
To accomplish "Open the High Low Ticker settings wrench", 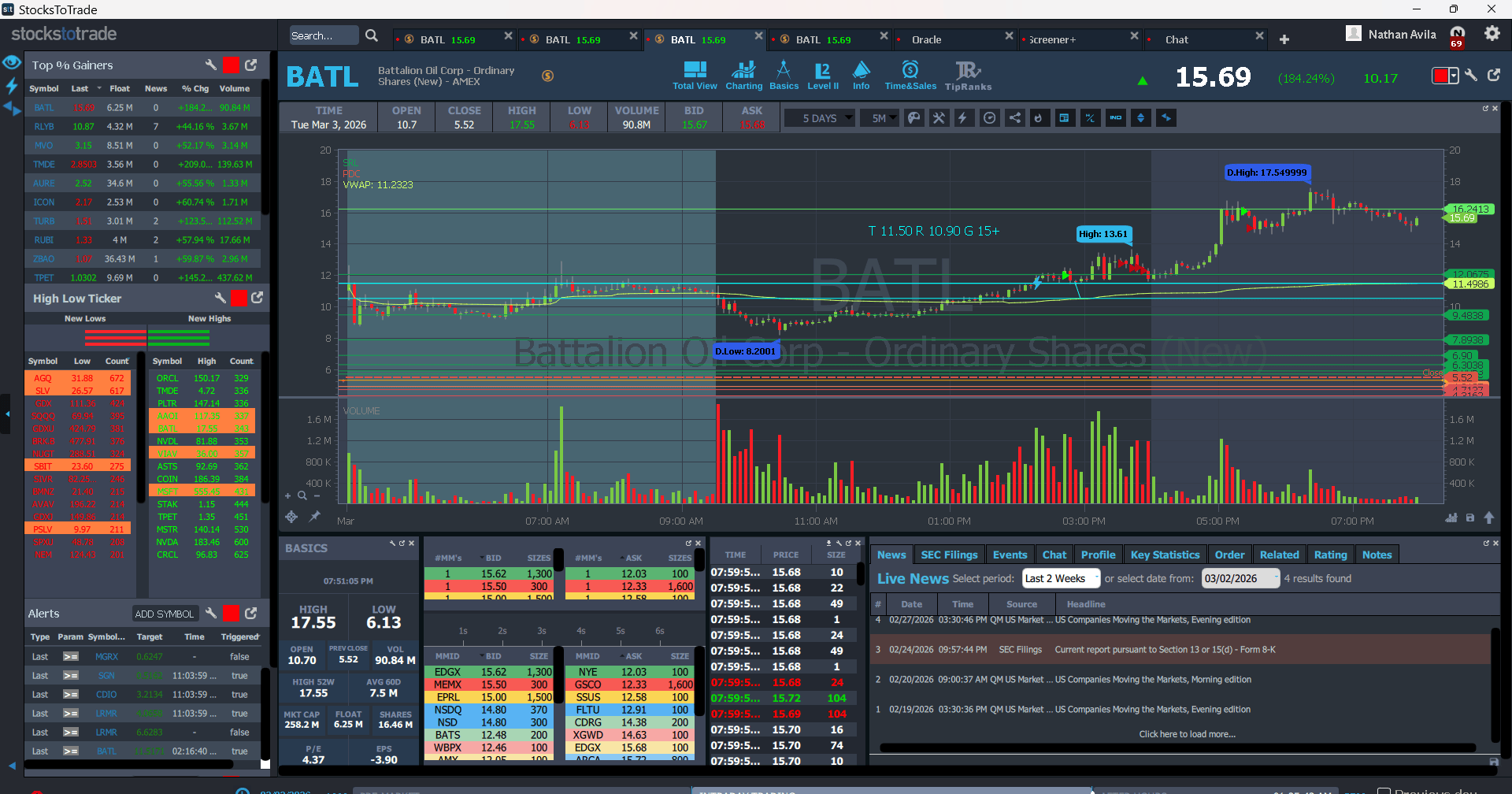I will pos(220,298).
